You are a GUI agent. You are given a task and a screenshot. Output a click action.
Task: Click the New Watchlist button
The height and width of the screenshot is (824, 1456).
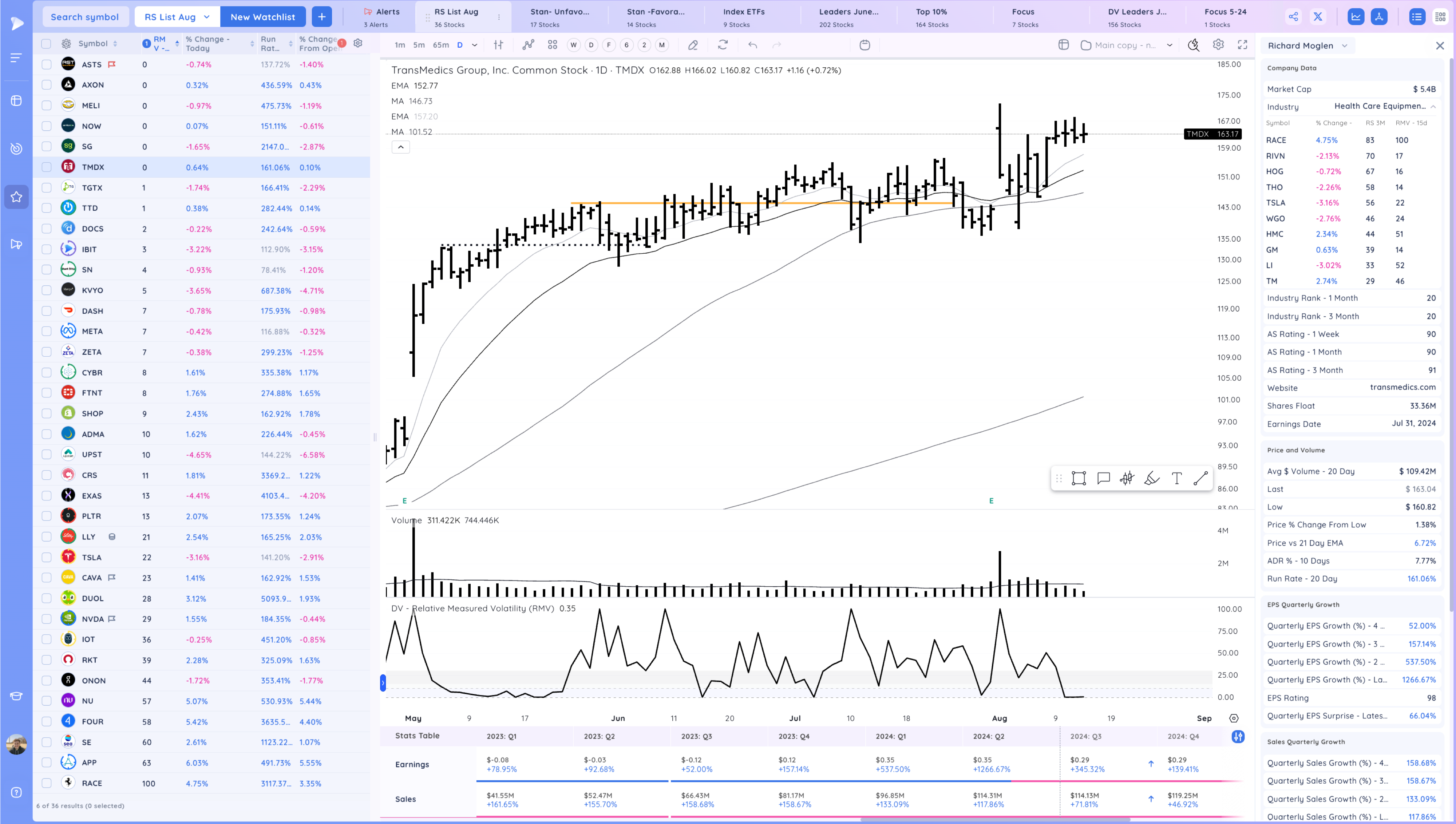click(262, 17)
